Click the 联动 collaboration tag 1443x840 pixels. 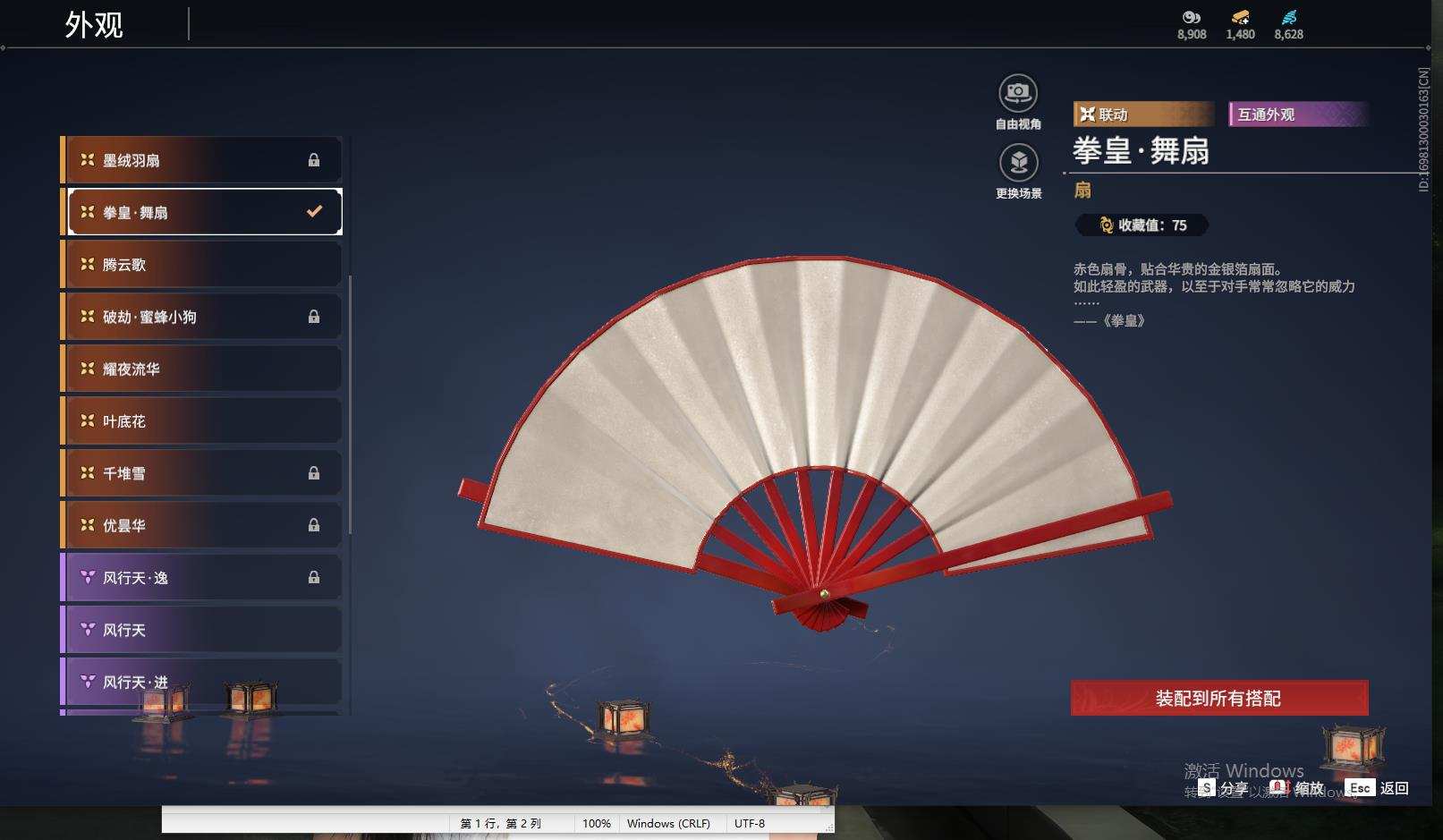(x=1143, y=115)
